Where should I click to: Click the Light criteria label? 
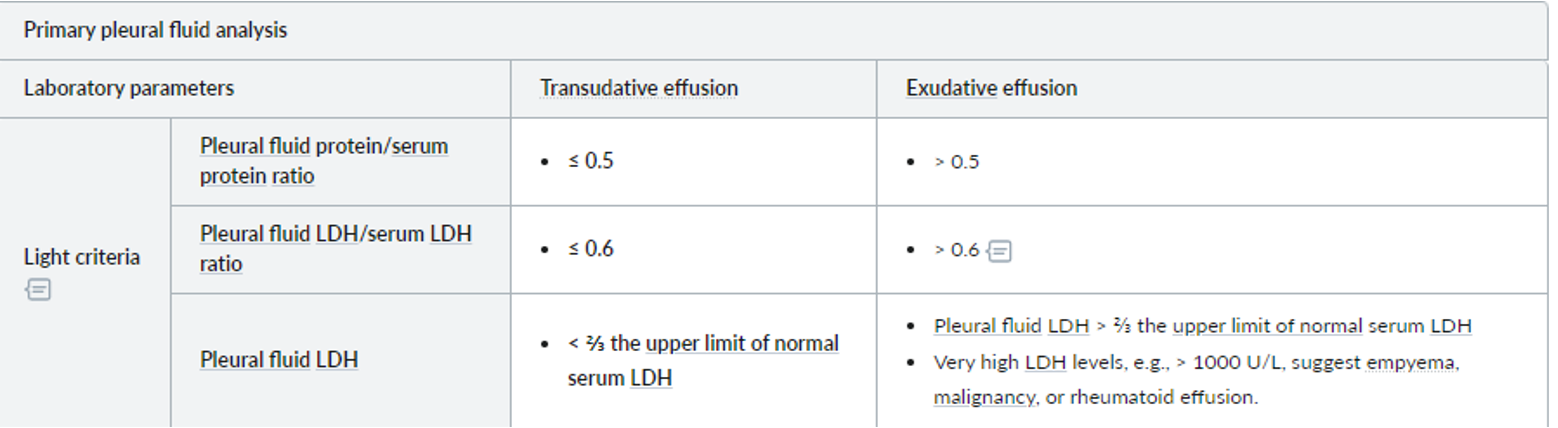82,257
